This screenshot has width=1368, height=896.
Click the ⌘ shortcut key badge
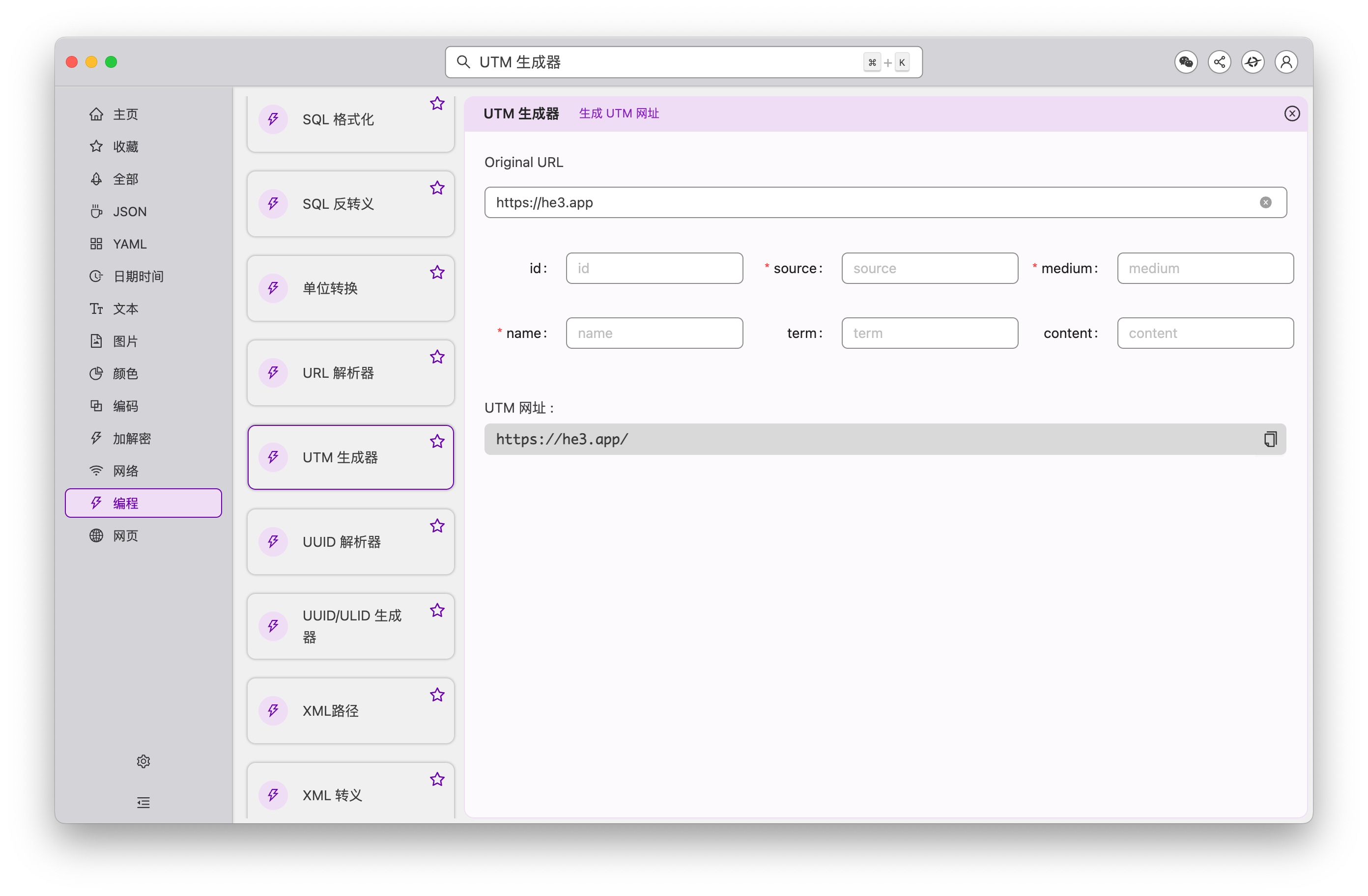pyautogui.click(x=872, y=63)
